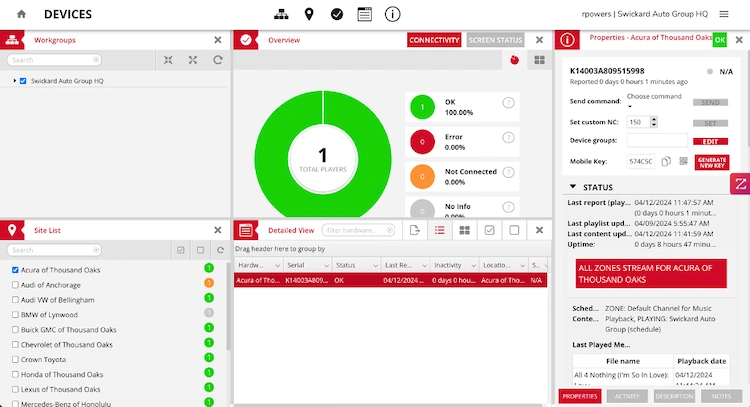Viewport: 750px width, 407px height.
Task: Check Crown Toyota site
Action: coord(15,359)
